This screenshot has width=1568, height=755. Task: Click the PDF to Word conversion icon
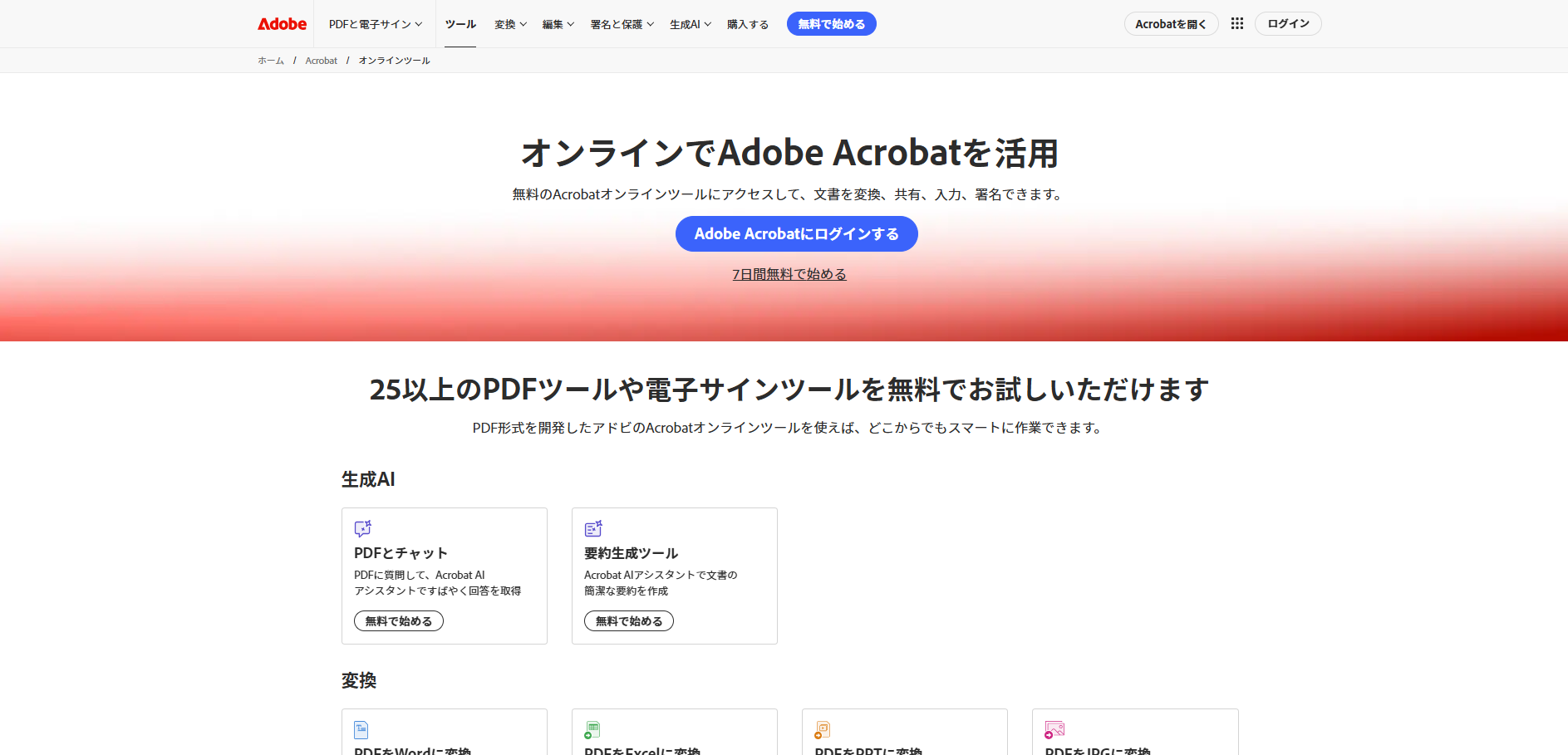(x=361, y=729)
